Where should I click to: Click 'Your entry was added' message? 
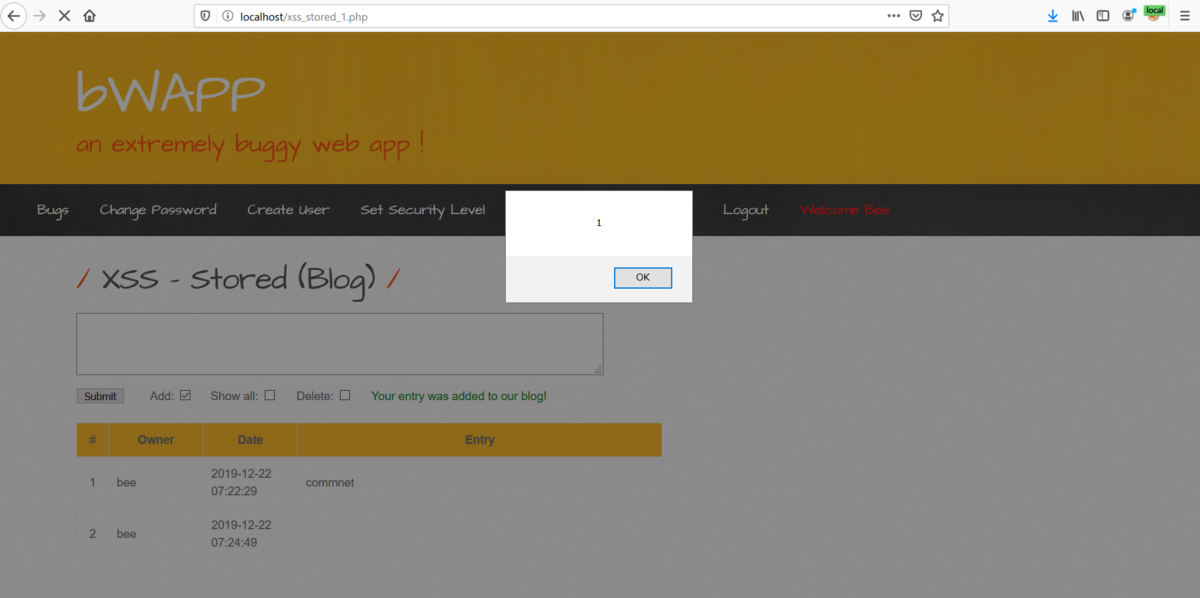coord(459,396)
